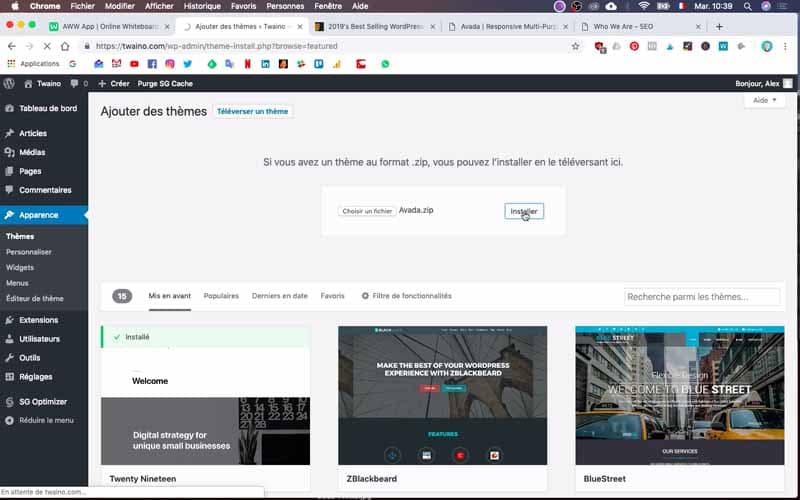Screen dimensions: 800x500
Task: Click Purge SG Cache in the admin bar
Action: tap(165, 84)
